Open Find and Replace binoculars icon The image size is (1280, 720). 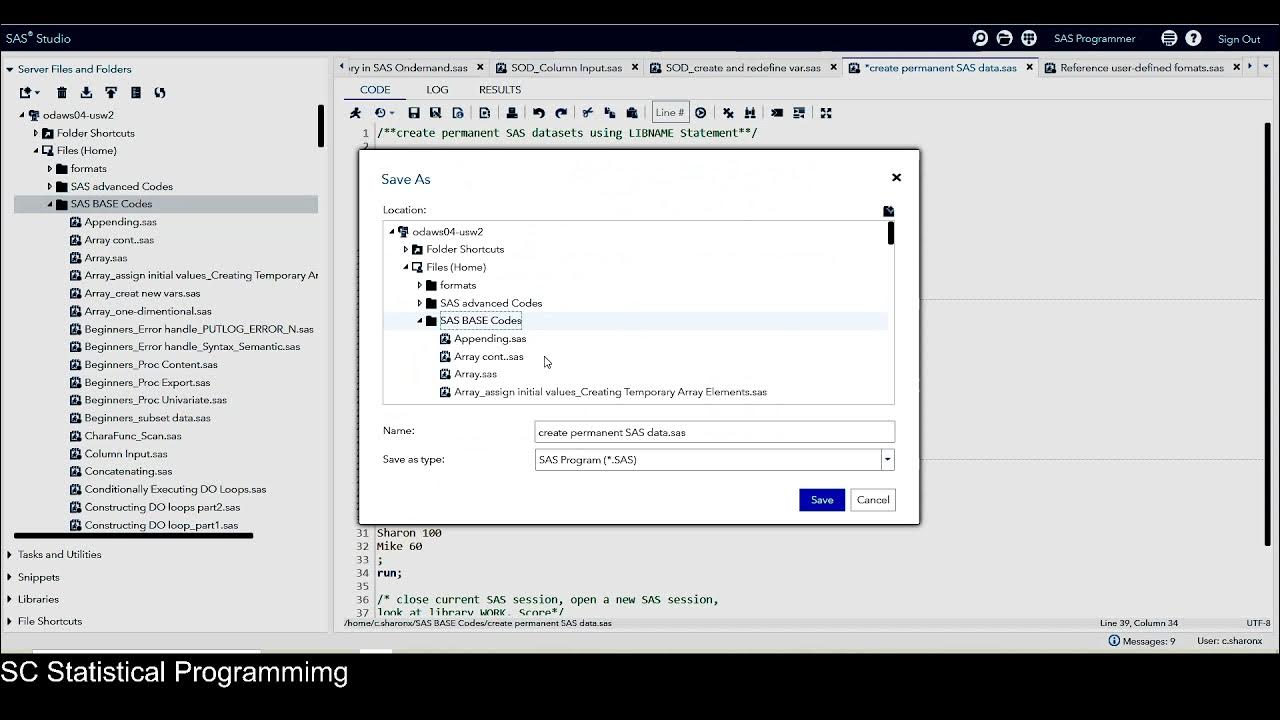750,113
